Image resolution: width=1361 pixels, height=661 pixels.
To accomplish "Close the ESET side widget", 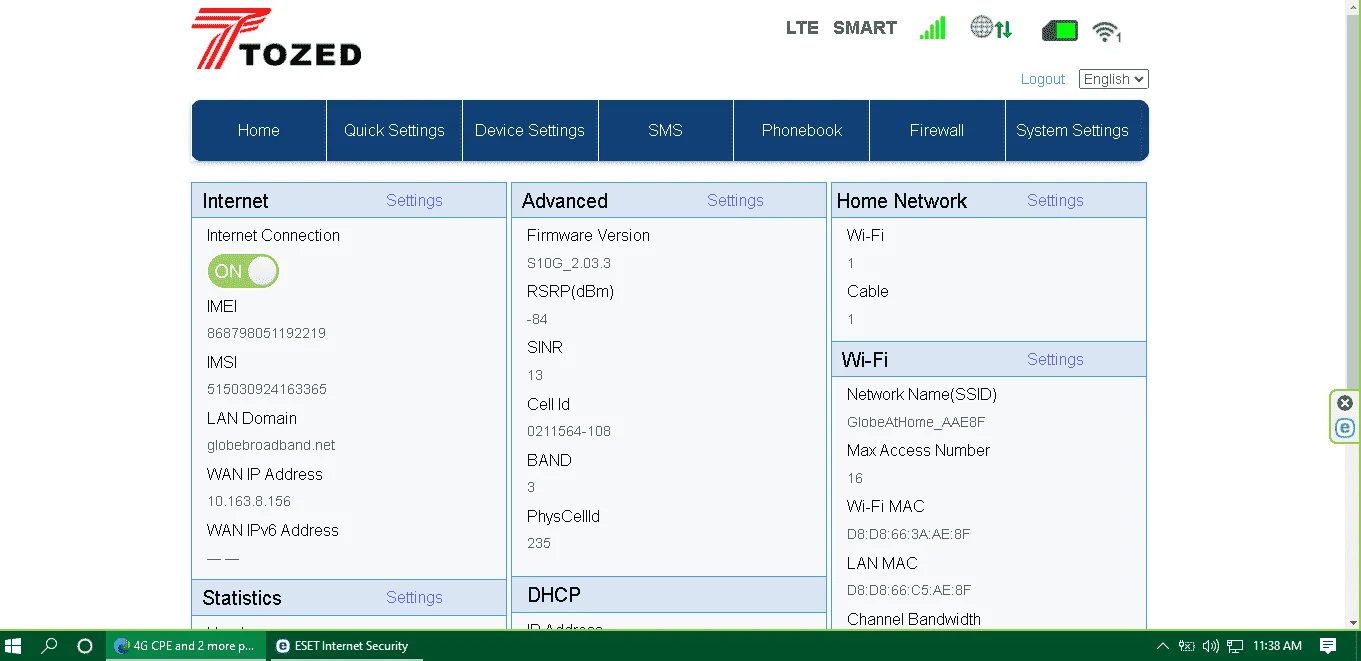I will pyautogui.click(x=1345, y=403).
